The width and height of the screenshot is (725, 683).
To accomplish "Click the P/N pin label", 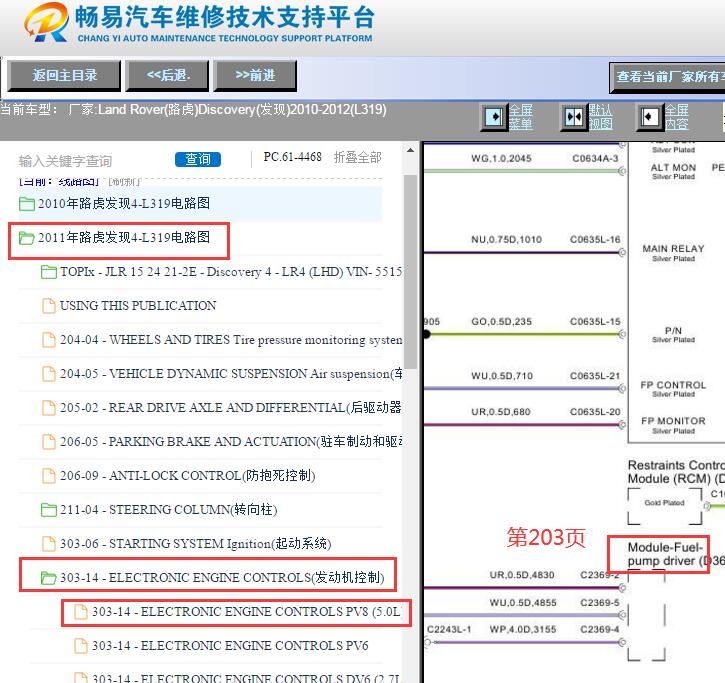I will tap(673, 331).
